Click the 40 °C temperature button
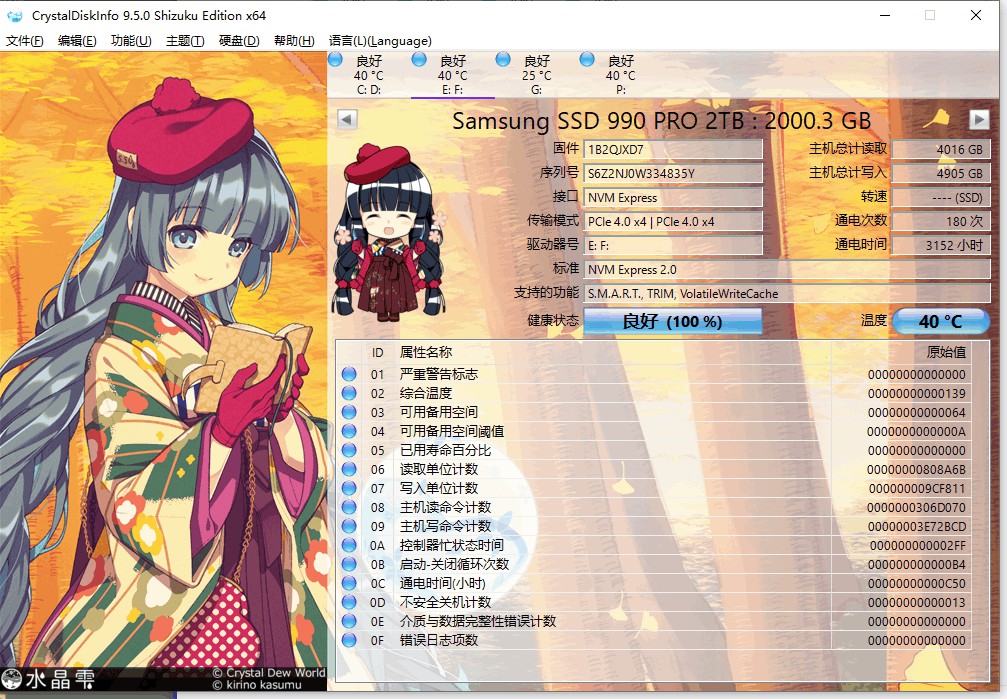The image size is (1007, 699). 940,321
